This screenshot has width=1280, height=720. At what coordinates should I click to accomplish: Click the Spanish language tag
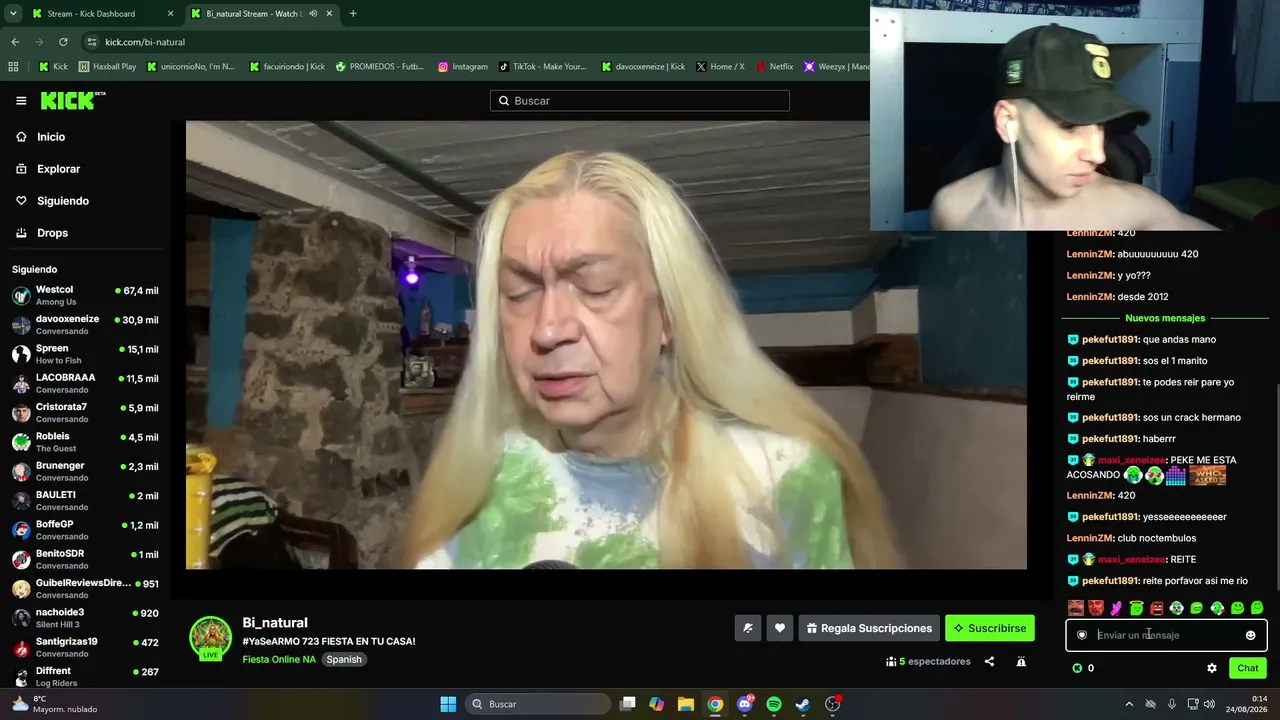pyautogui.click(x=344, y=659)
